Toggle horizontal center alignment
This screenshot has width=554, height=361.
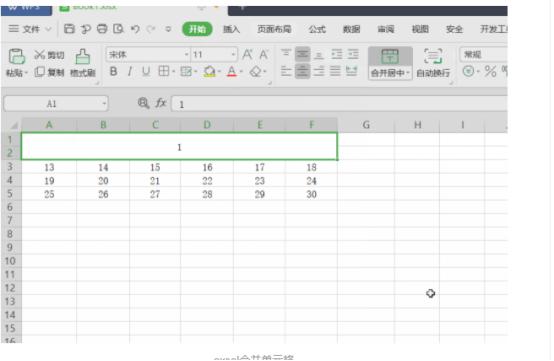click(x=302, y=71)
